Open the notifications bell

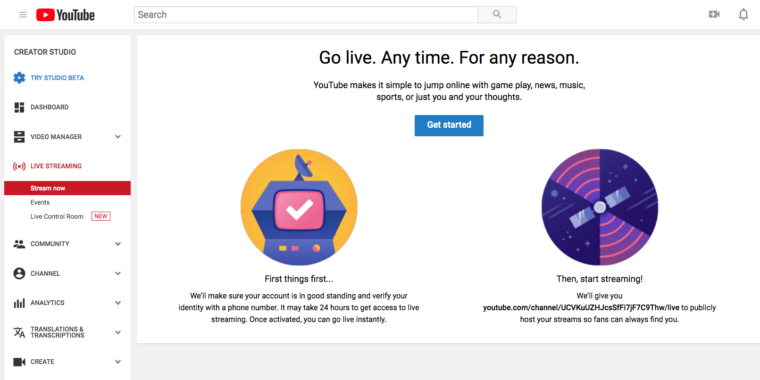coord(744,15)
